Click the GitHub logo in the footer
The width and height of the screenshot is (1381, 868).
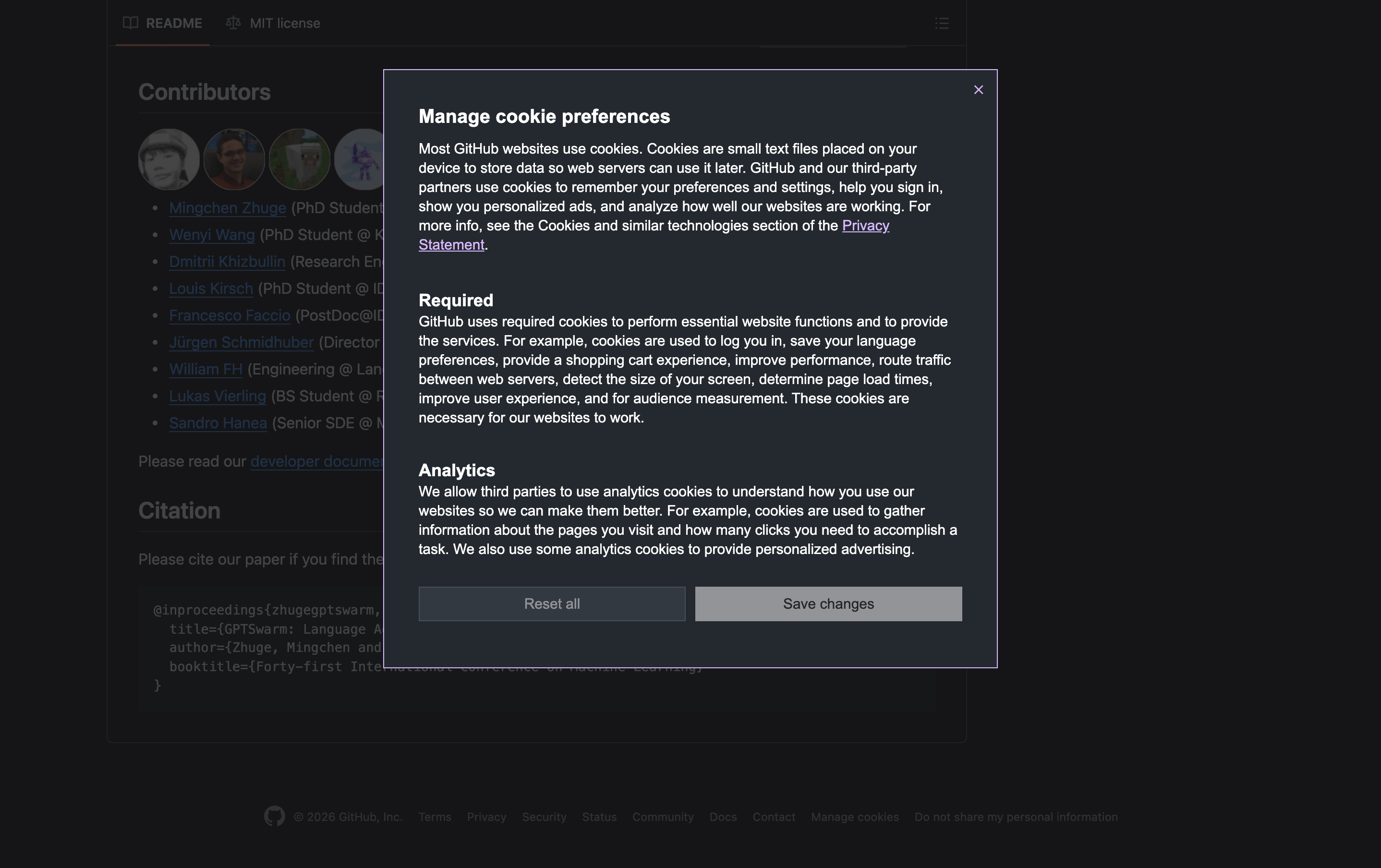pyautogui.click(x=274, y=817)
